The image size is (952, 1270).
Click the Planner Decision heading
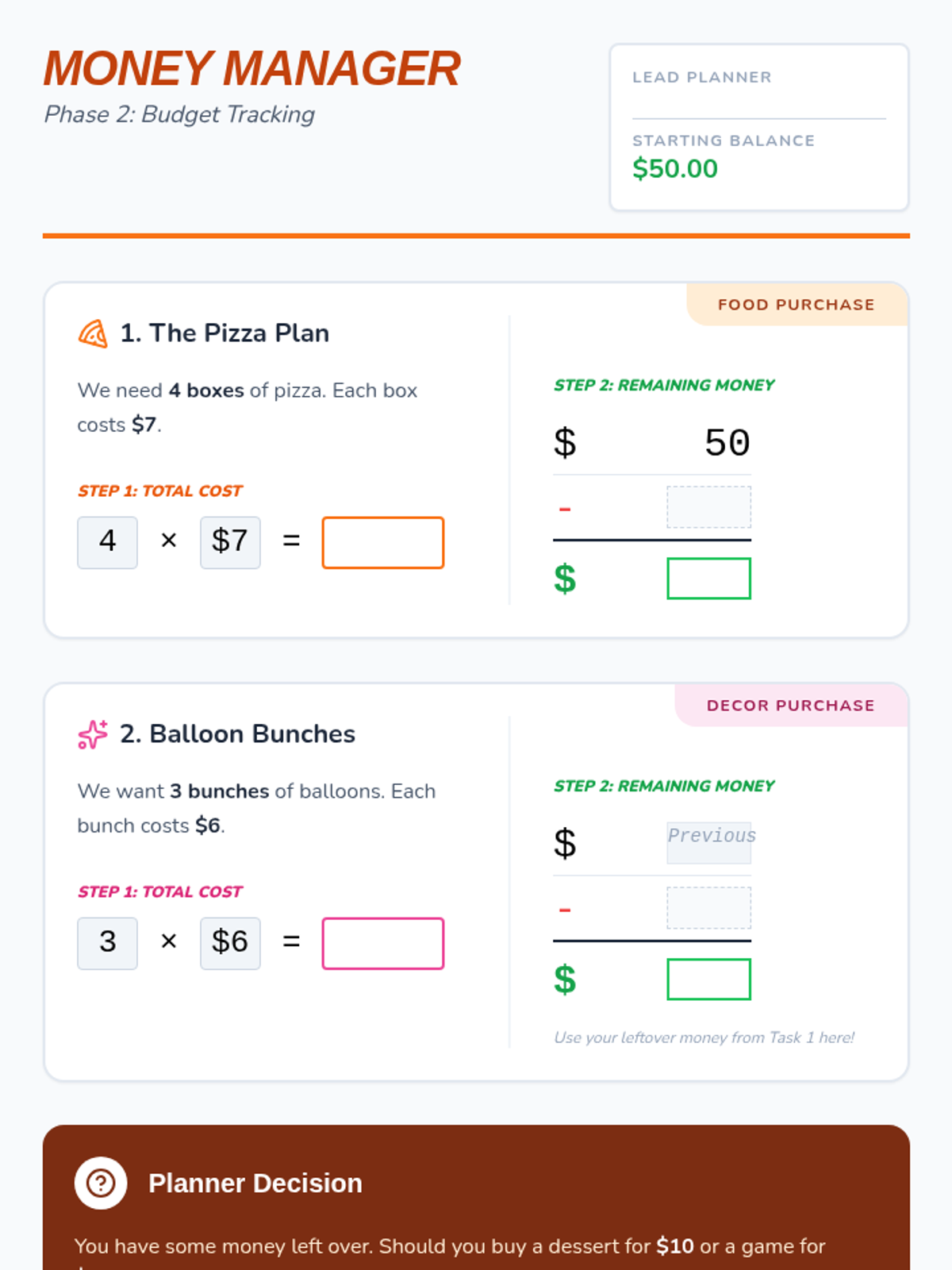[255, 1183]
